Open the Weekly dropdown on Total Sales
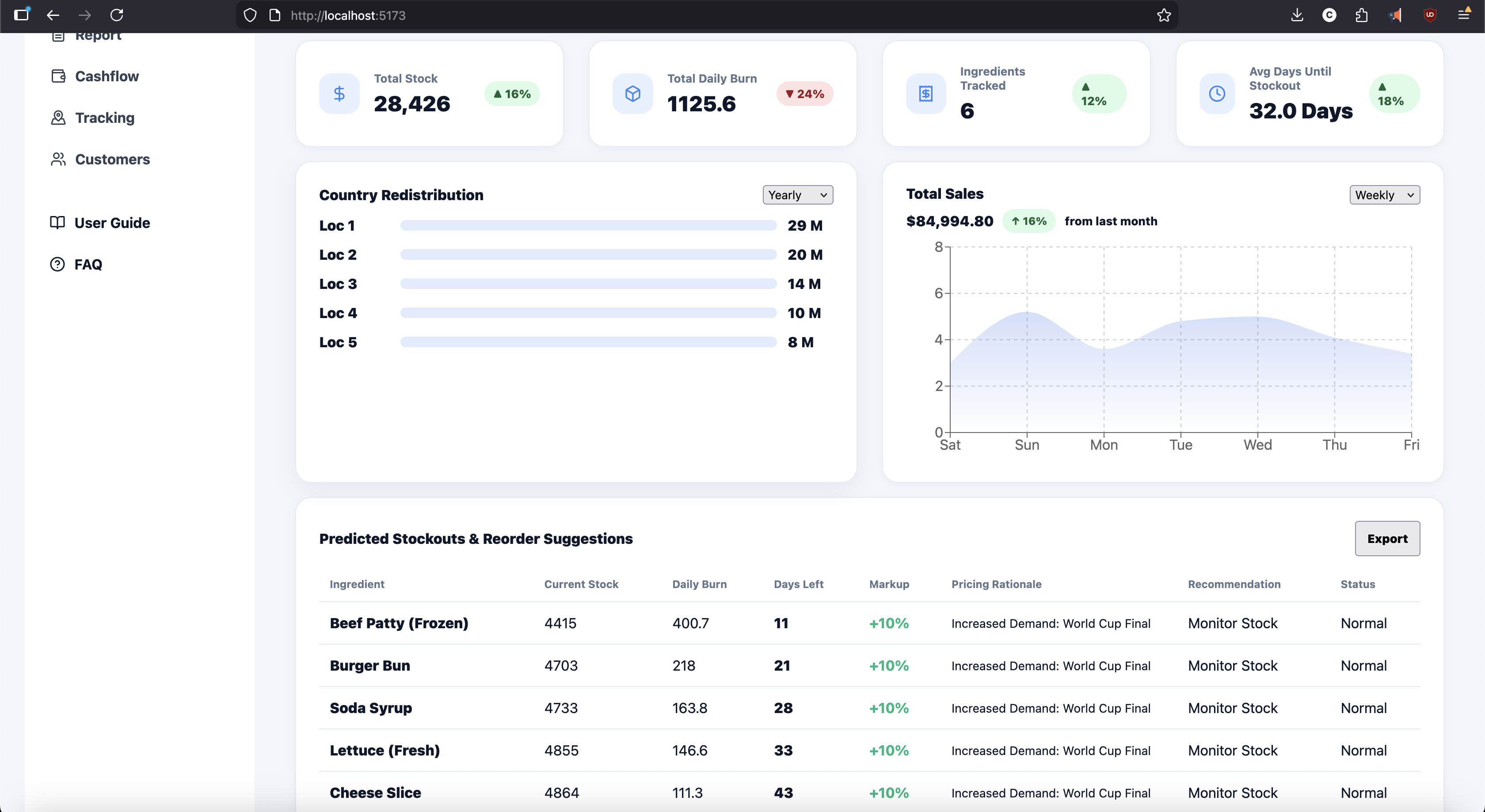The width and height of the screenshot is (1485, 812). [1384, 195]
